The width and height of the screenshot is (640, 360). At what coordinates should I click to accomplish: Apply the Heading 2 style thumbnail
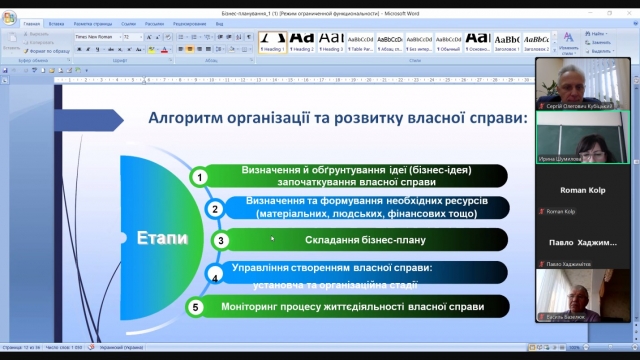point(302,42)
